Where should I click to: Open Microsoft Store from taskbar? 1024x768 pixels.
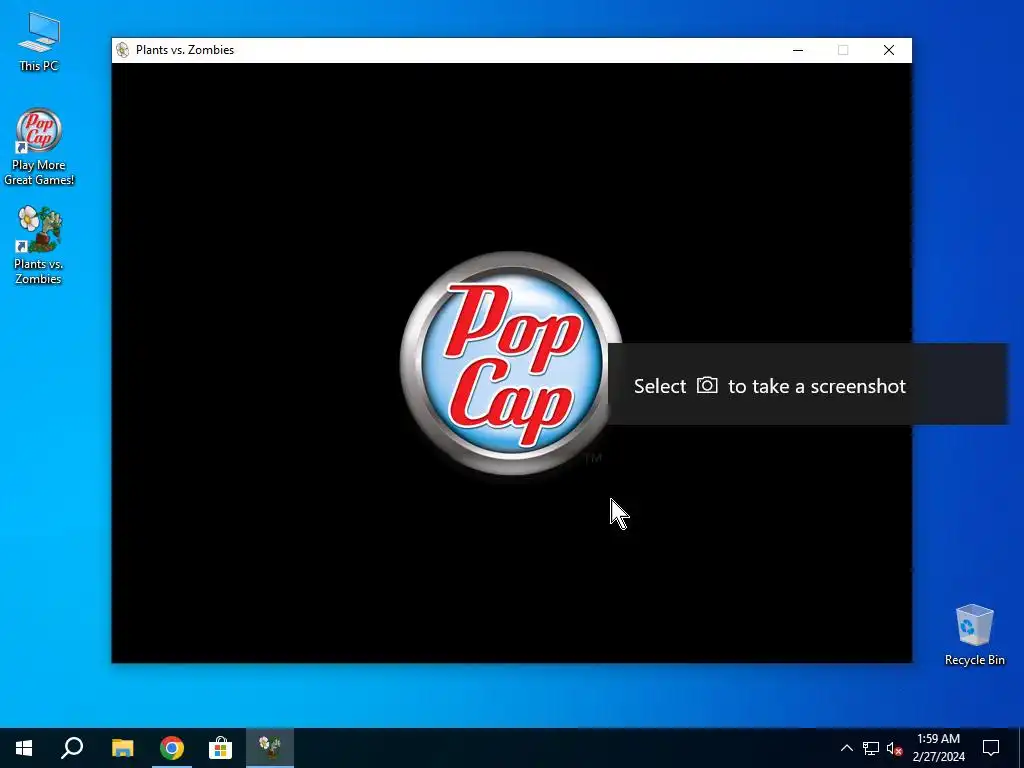click(221, 748)
